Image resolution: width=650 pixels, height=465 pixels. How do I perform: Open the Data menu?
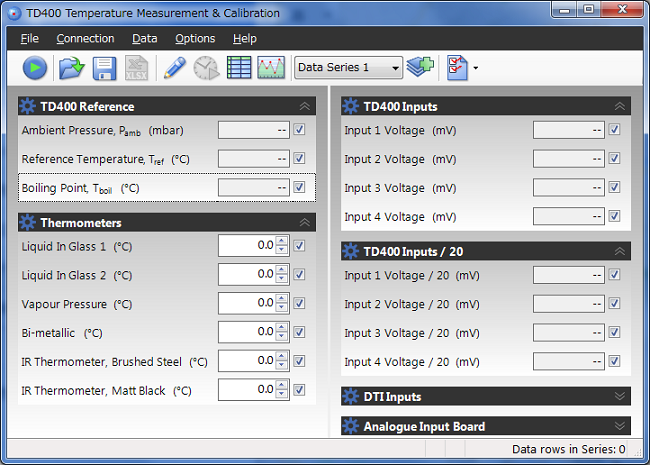pos(145,39)
